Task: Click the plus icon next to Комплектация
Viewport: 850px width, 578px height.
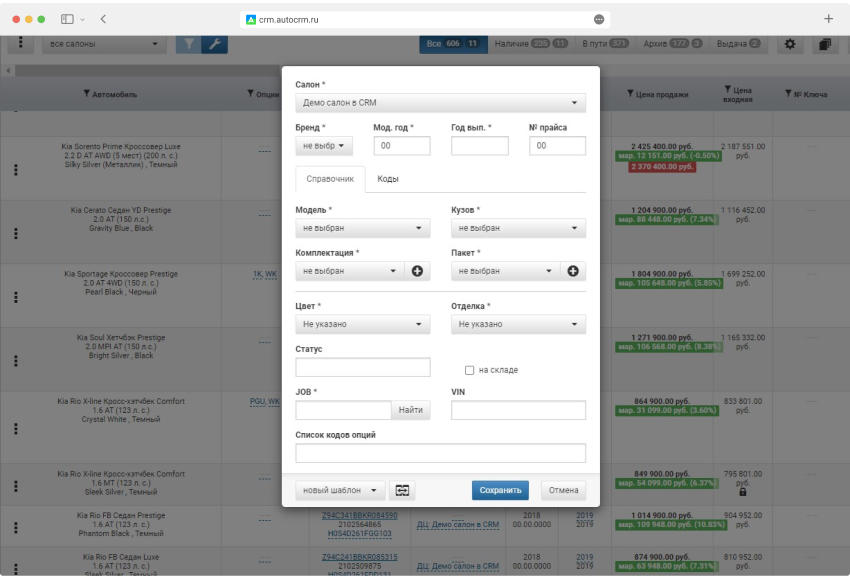Action: [x=417, y=271]
